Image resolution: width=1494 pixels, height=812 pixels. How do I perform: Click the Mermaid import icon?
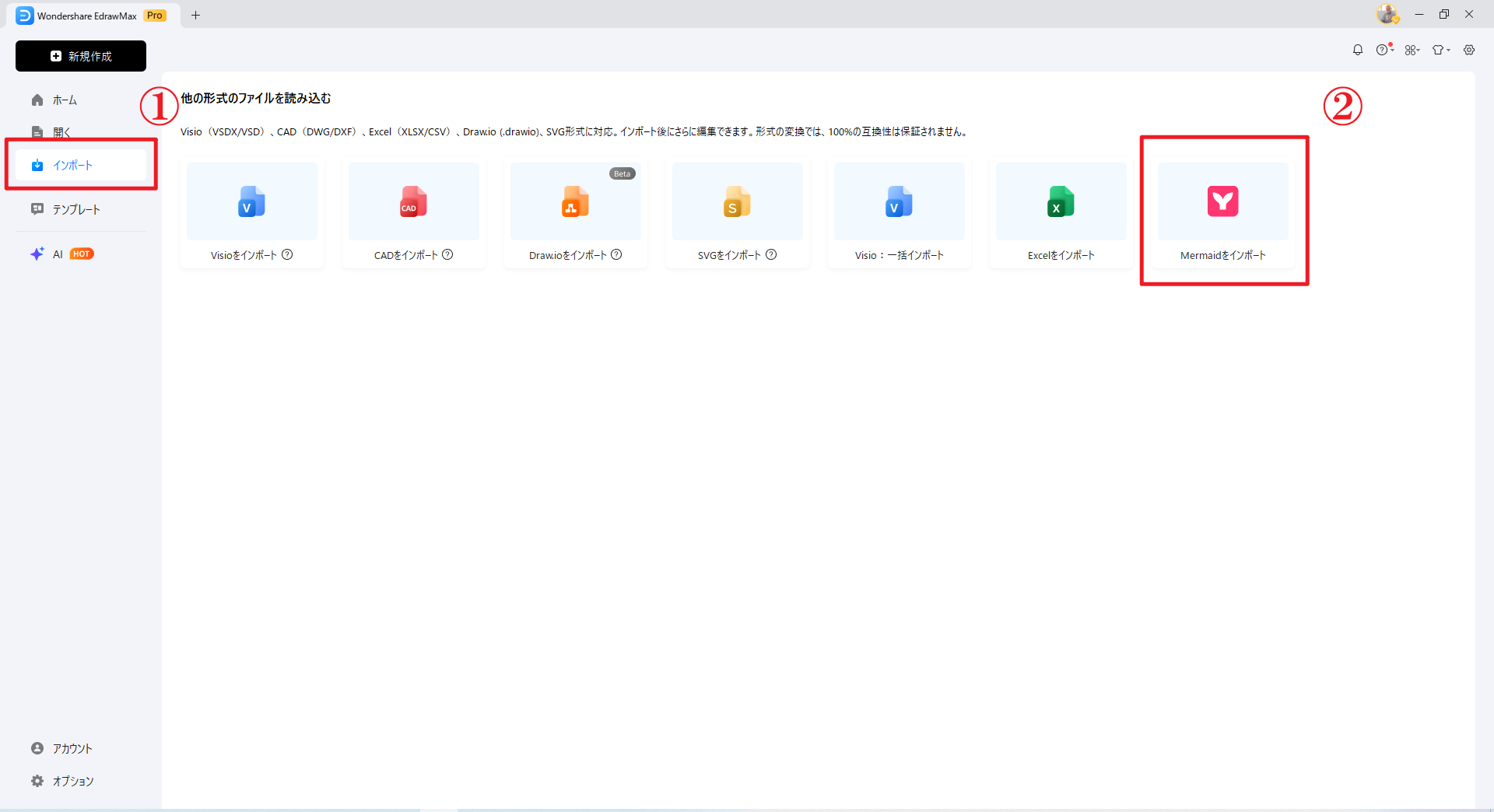coord(1222,201)
